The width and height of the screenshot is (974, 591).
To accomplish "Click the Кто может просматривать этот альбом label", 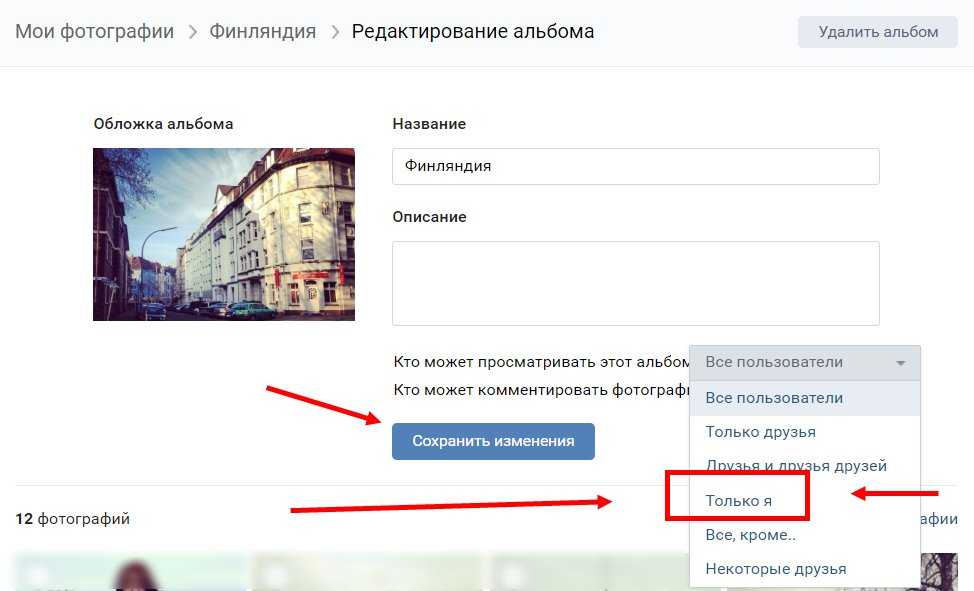I will pos(542,362).
